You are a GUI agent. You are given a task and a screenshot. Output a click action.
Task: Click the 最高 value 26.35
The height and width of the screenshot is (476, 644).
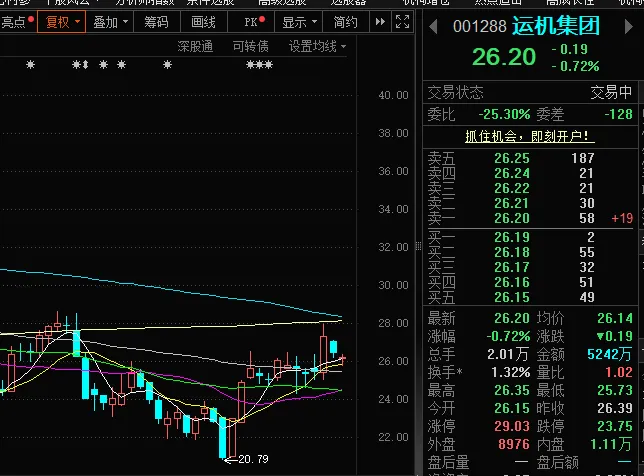pyautogui.click(x=512, y=390)
